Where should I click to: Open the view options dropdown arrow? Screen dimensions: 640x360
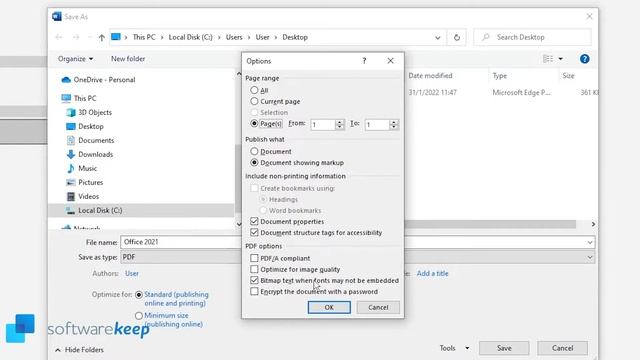click(561, 59)
